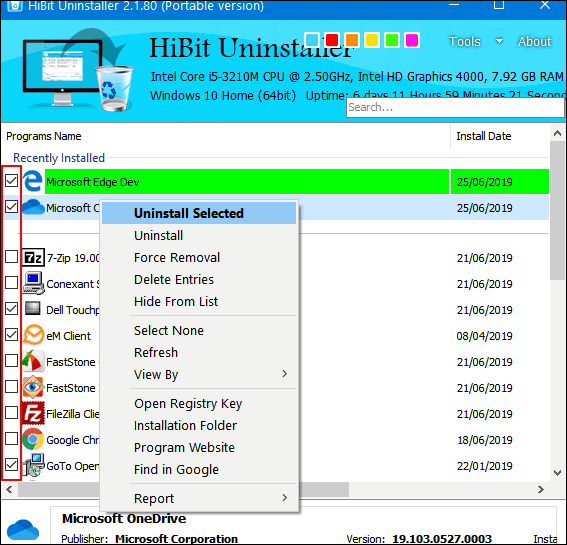Uncheck the eM Client checkbox

(x=12, y=335)
